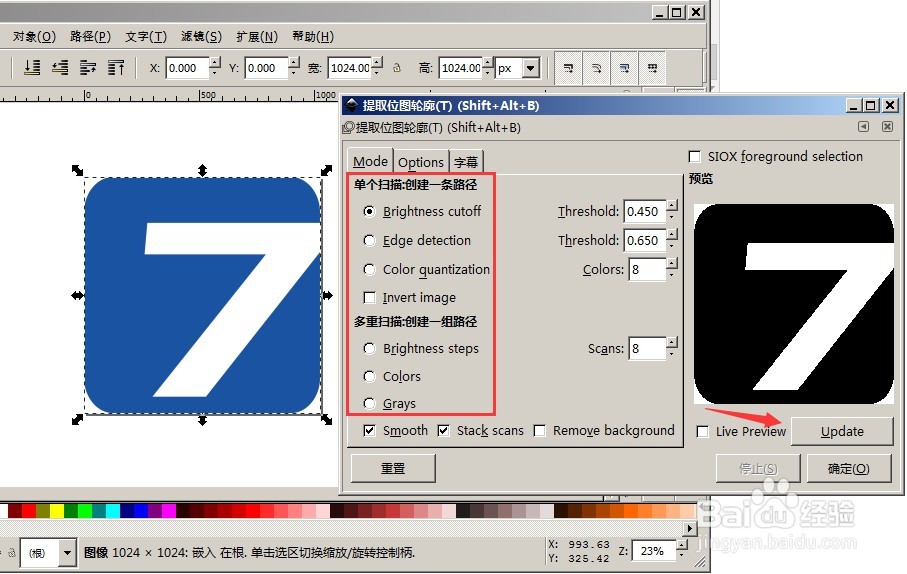Increase Scans count stepper
This screenshot has width=907, height=574.
pos(672,343)
